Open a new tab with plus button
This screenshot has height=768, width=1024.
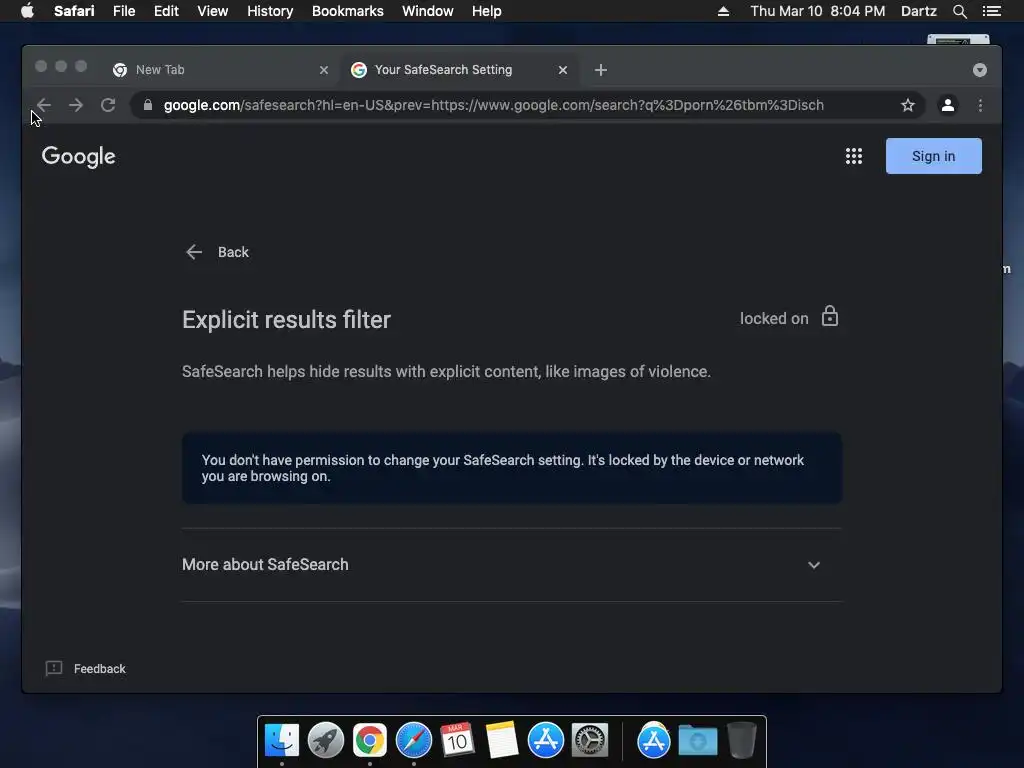(x=601, y=70)
